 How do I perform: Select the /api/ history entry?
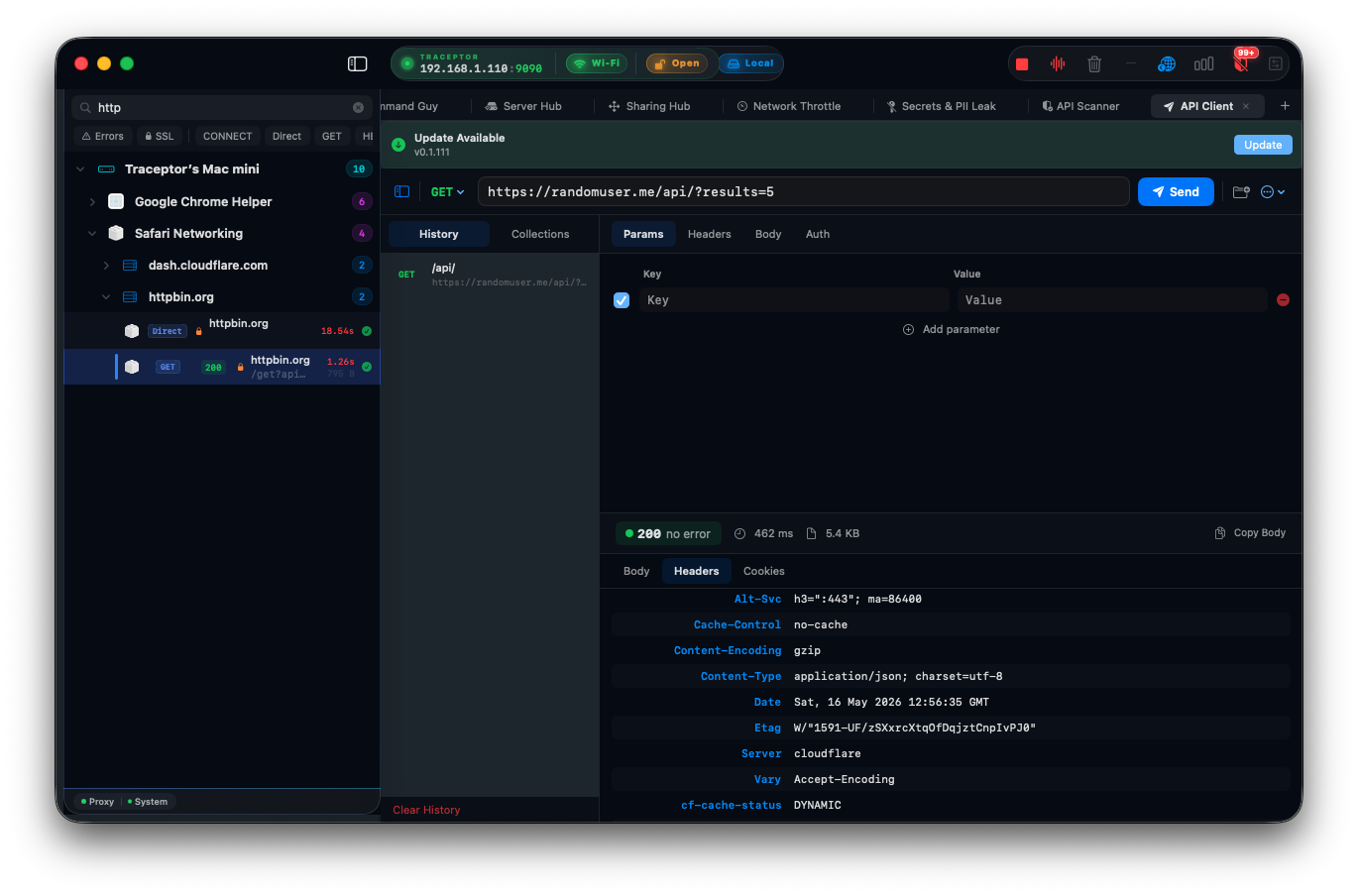click(490, 275)
